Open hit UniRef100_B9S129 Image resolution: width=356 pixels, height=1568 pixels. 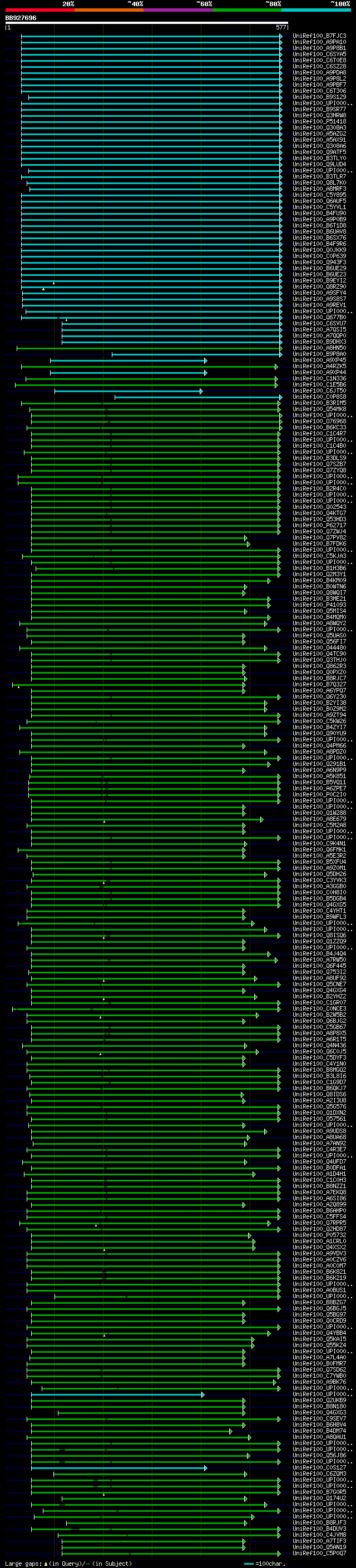(319, 97)
